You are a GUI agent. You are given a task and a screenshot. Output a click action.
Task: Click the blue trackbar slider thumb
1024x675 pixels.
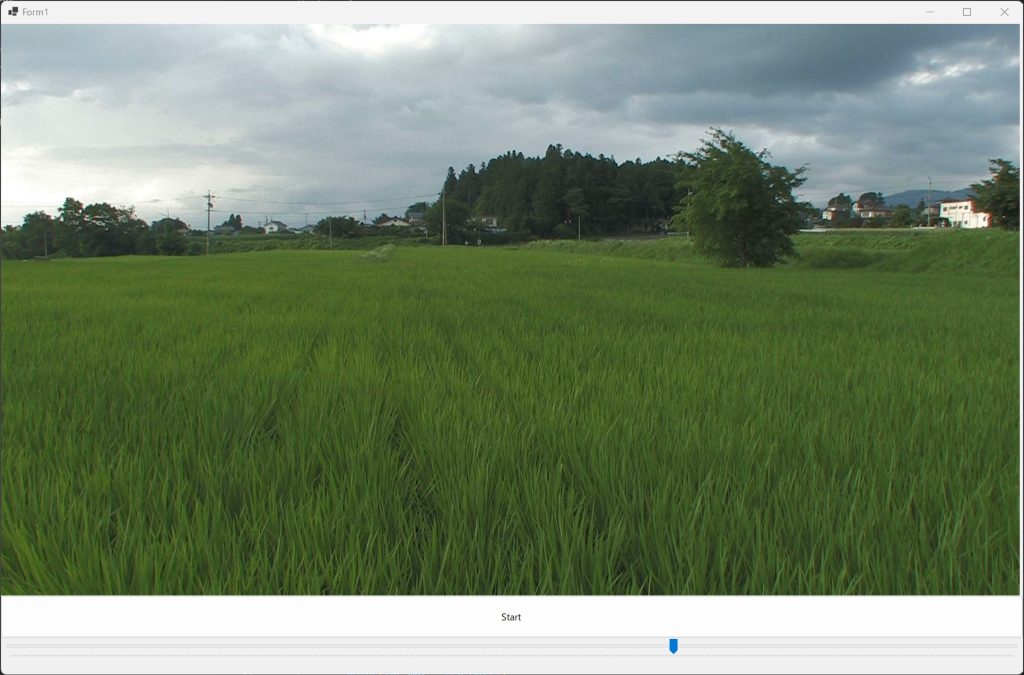pyautogui.click(x=673, y=646)
